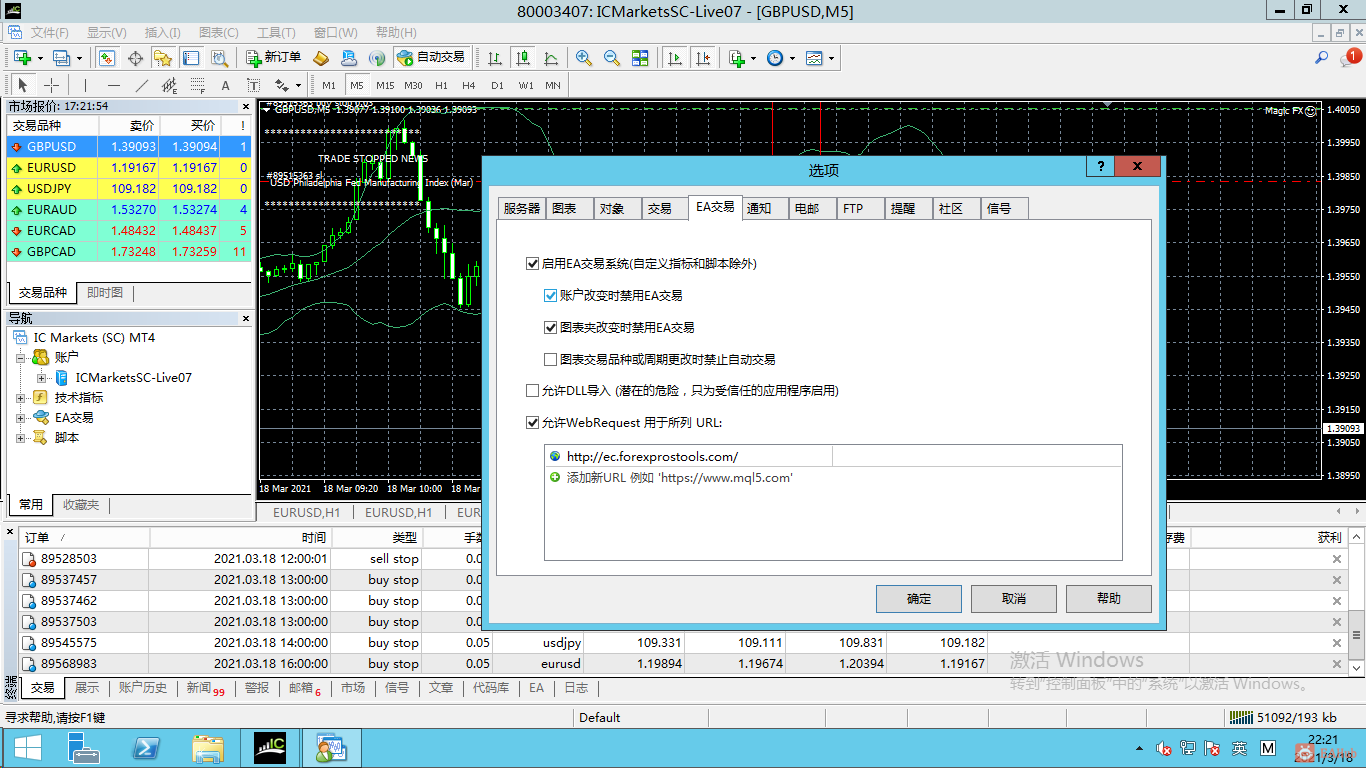The width and height of the screenshot is (1366, 768).
Task: Select the equidistant channel tool
Action: click(x=169, y=85)
